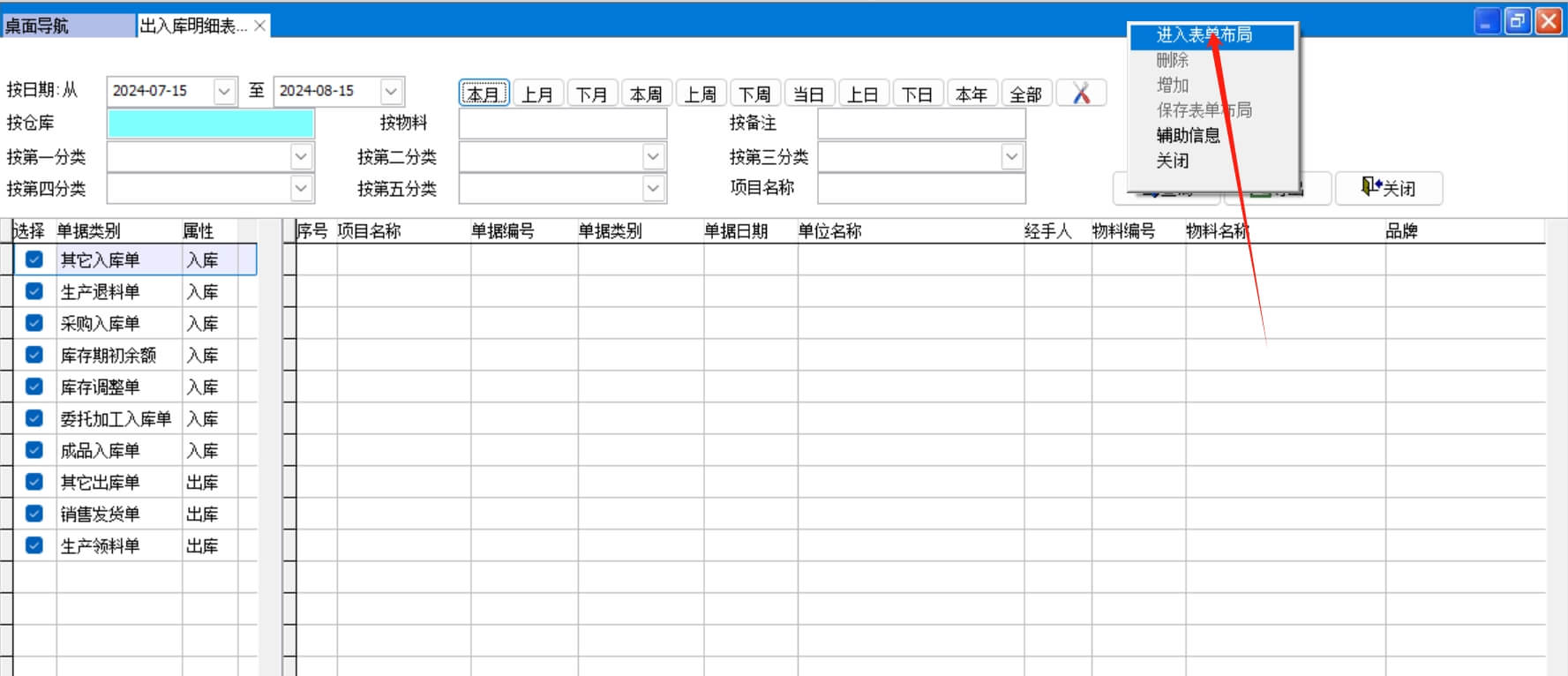Click the 本月 date range button
Image resolution: width=1568 pixels, height=676 pixels.
484,94
